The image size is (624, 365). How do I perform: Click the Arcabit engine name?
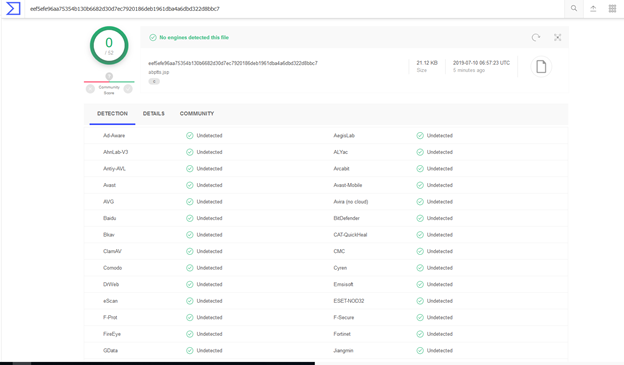point(341,169)
